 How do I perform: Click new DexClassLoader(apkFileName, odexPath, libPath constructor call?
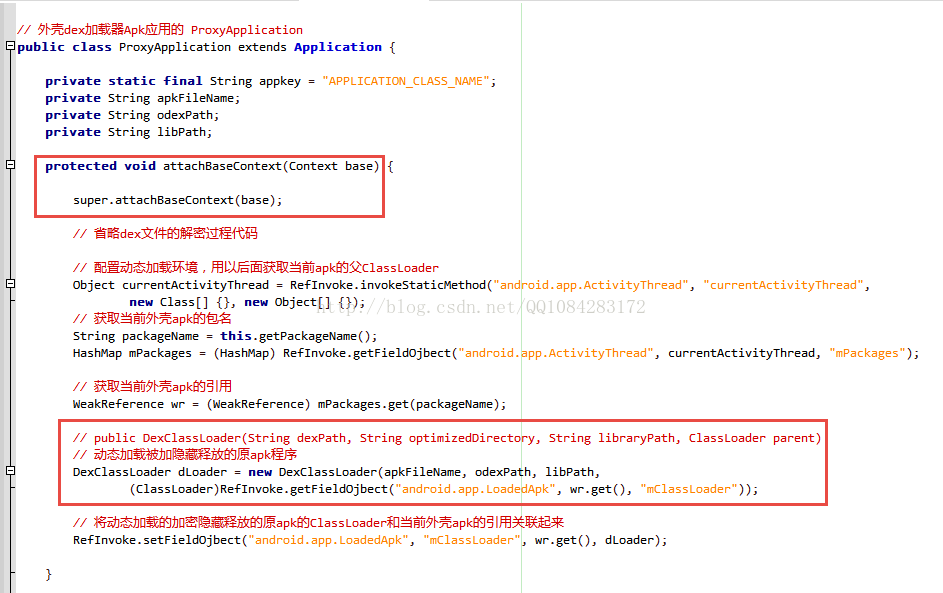point(424,472)
